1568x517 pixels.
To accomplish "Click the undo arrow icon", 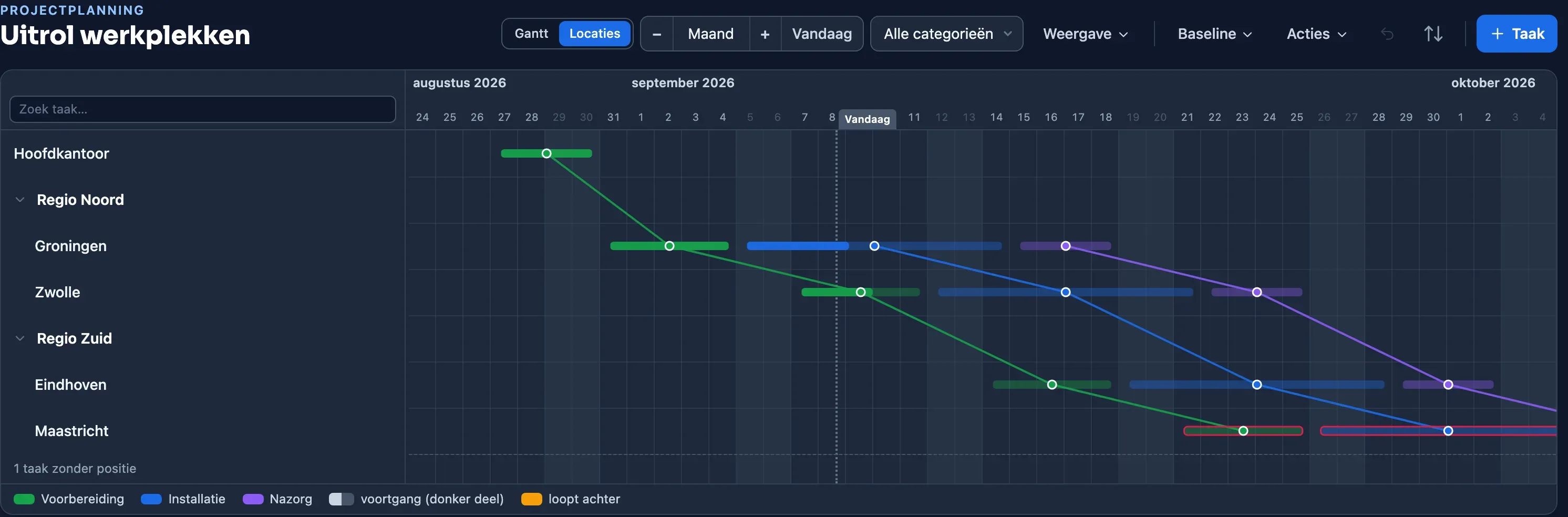I will pos(1387,34).
